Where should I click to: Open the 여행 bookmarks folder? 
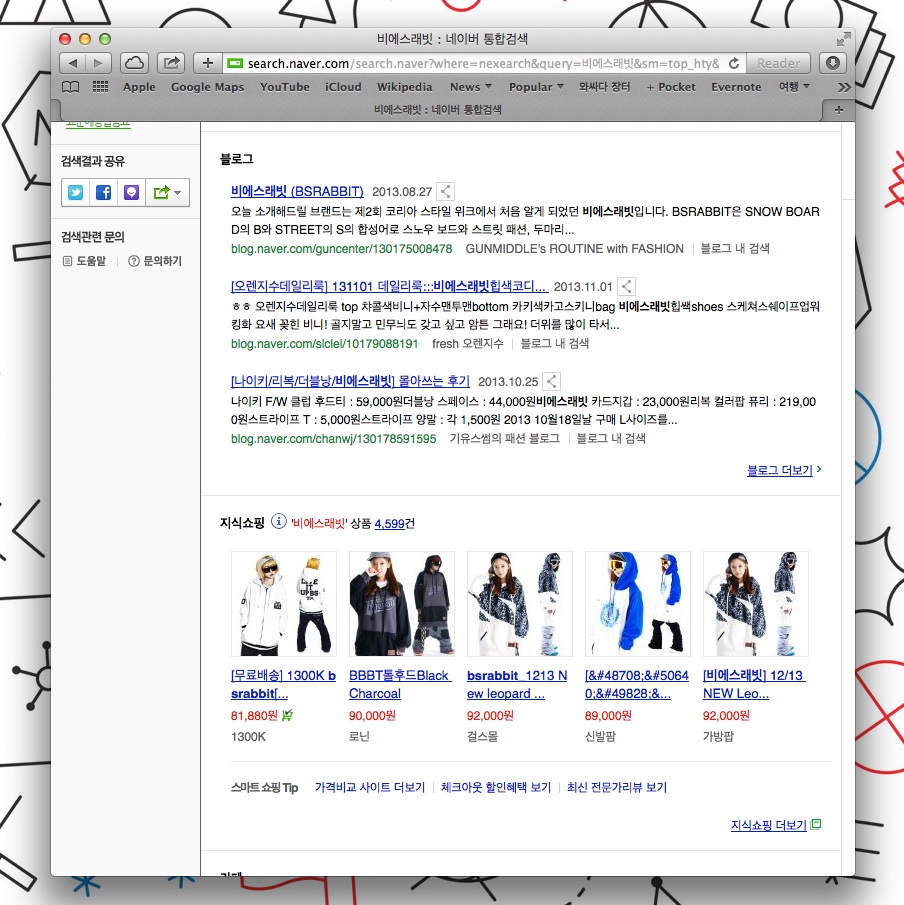(x=794, y=87)
